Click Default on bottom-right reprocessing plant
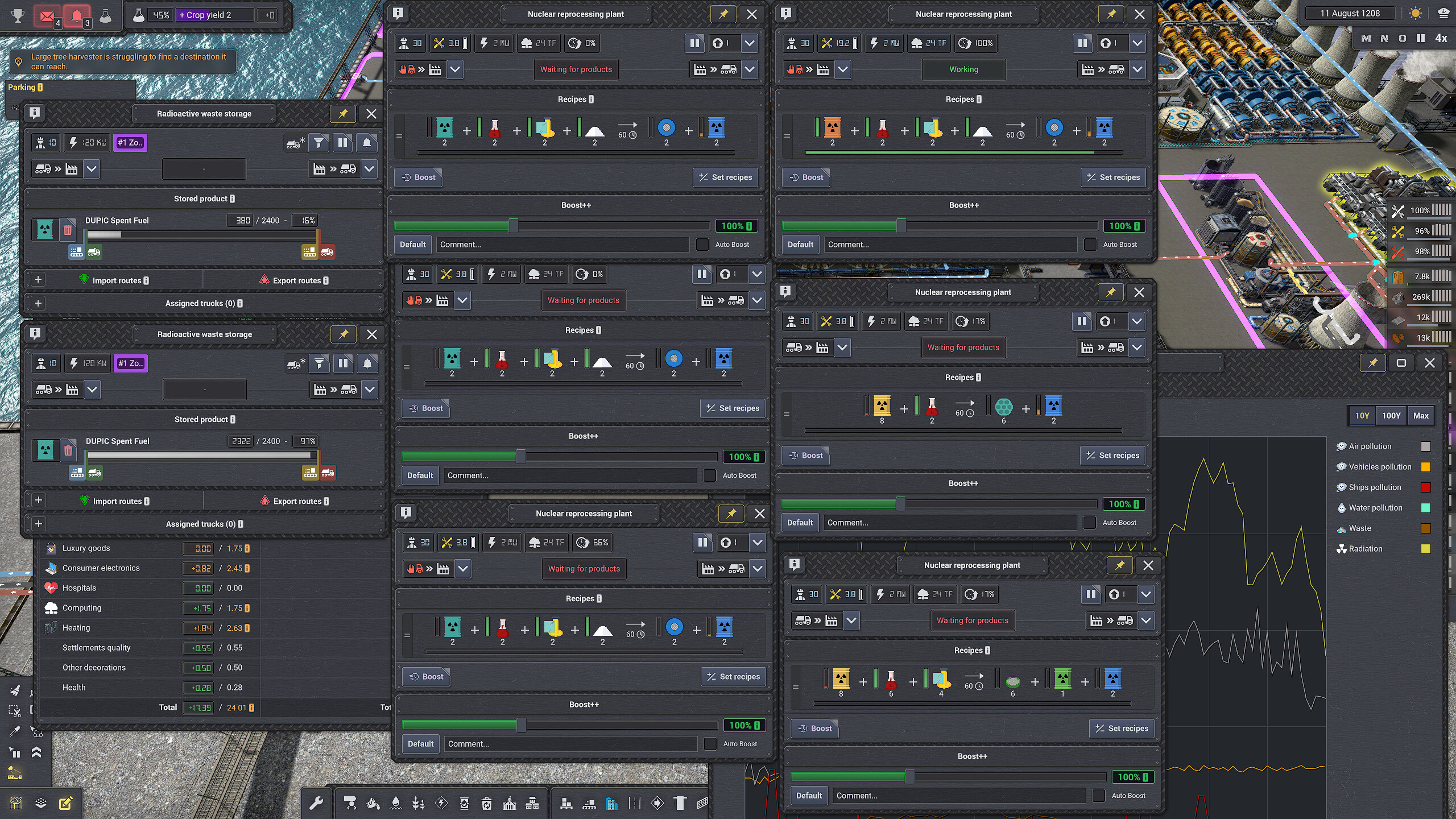The image size is (1456, 819). click(x=809, y=796)
